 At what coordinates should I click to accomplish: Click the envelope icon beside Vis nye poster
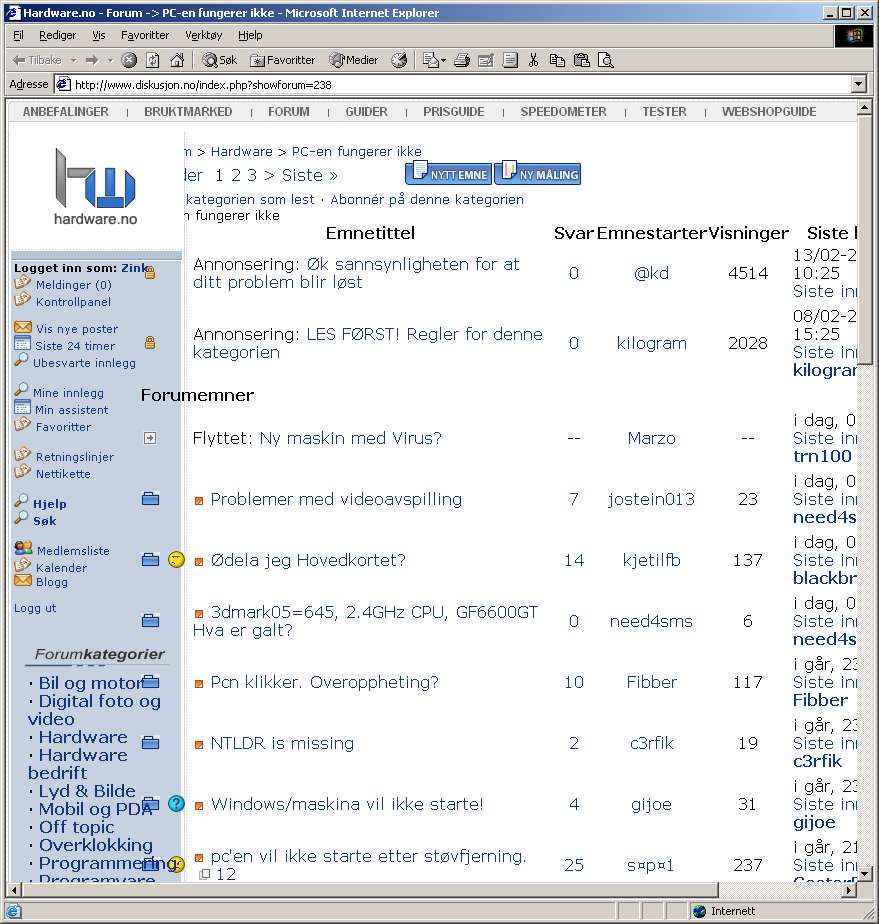(22, 327)
